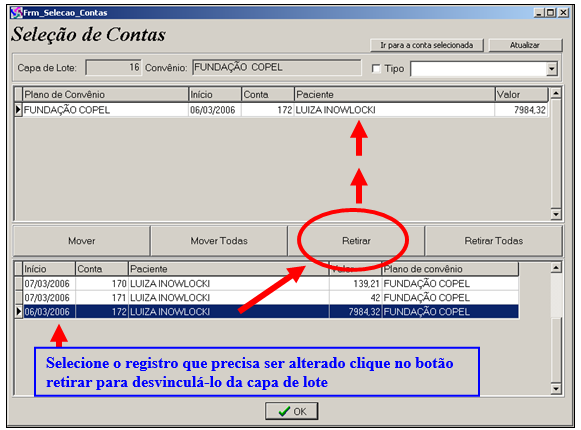
Task: Click the Retirar Todas button
Action: pos(494,241)
